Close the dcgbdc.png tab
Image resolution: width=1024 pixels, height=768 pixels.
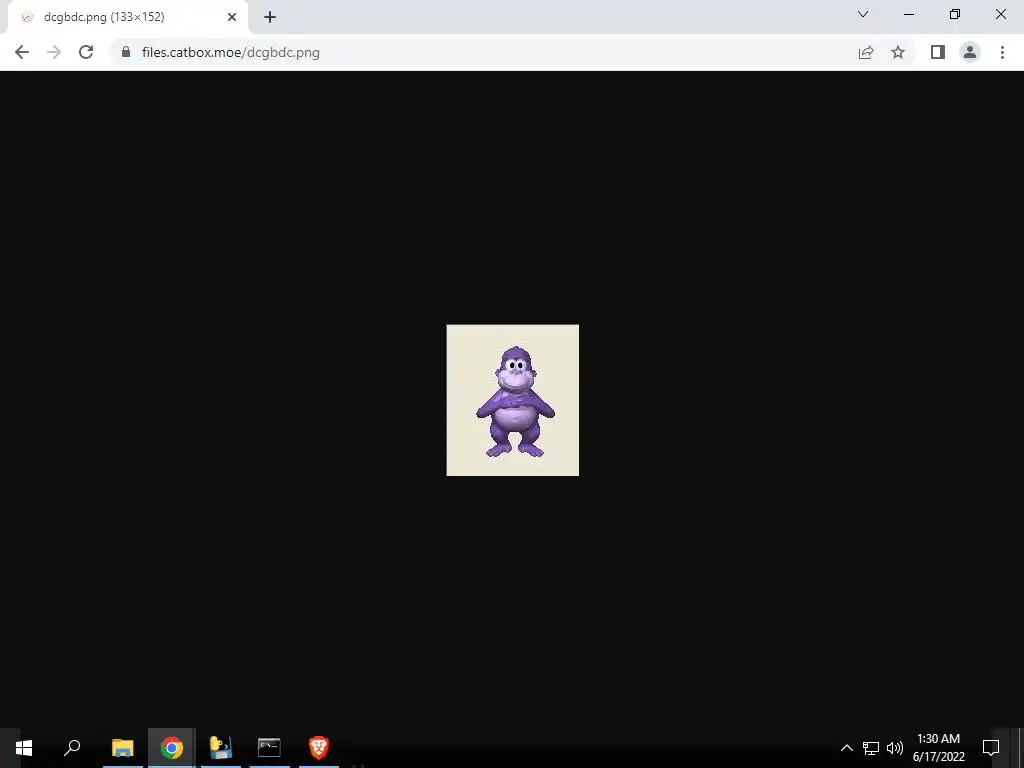coord(232,17)
